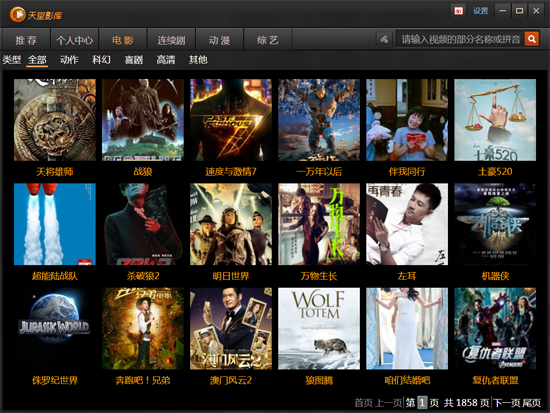The height and width of the screenshot is (413, 550).
Task: Click the 咱们结婚吧 title text
Action: tap(407, 380)
